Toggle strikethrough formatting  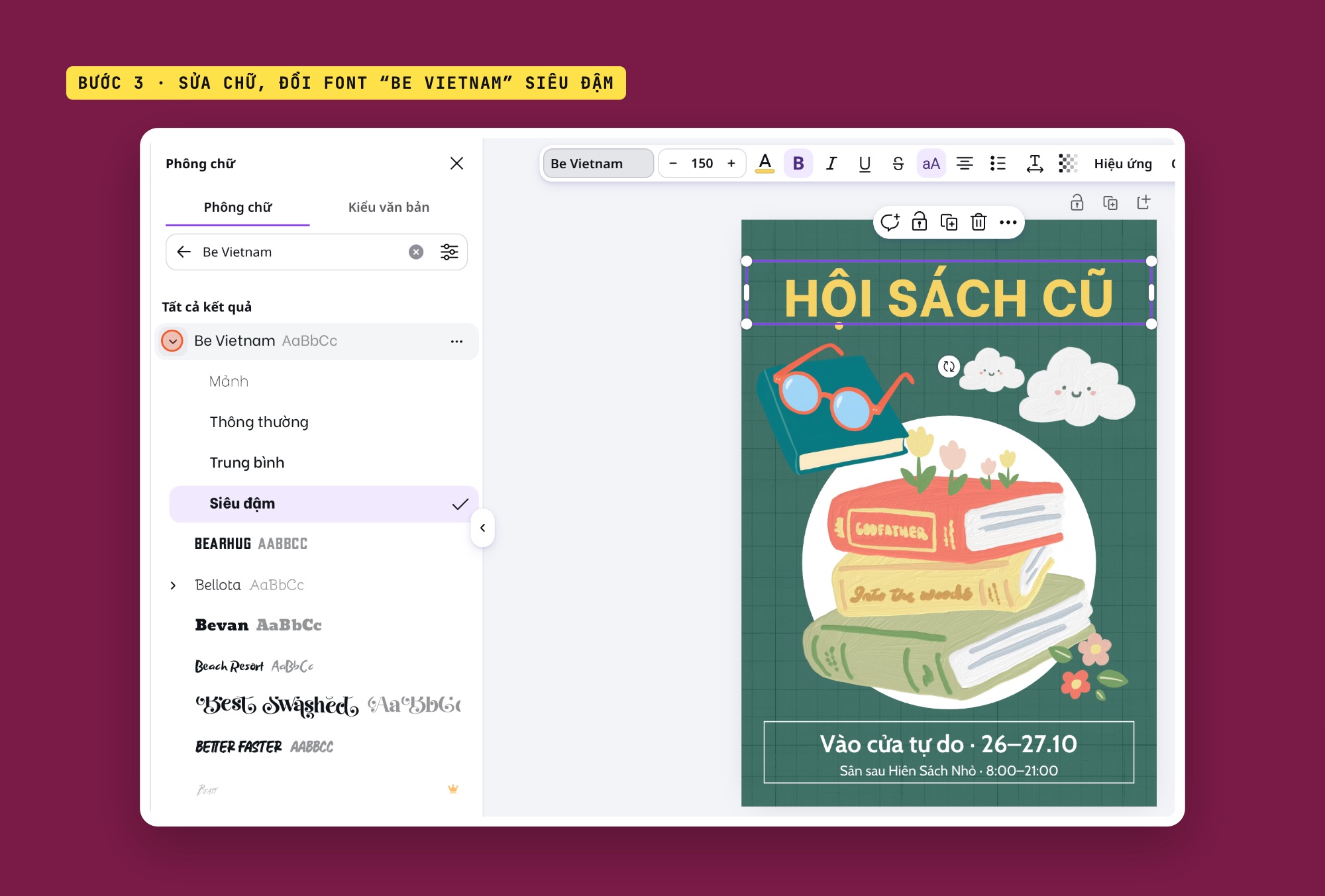coord(898,164)
